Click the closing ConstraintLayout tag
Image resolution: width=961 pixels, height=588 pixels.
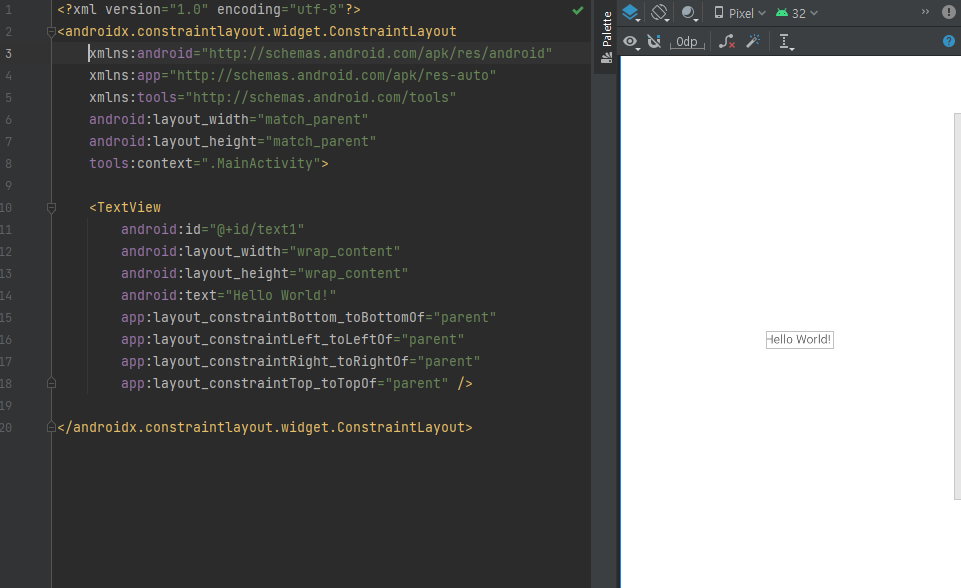[265, 427]
